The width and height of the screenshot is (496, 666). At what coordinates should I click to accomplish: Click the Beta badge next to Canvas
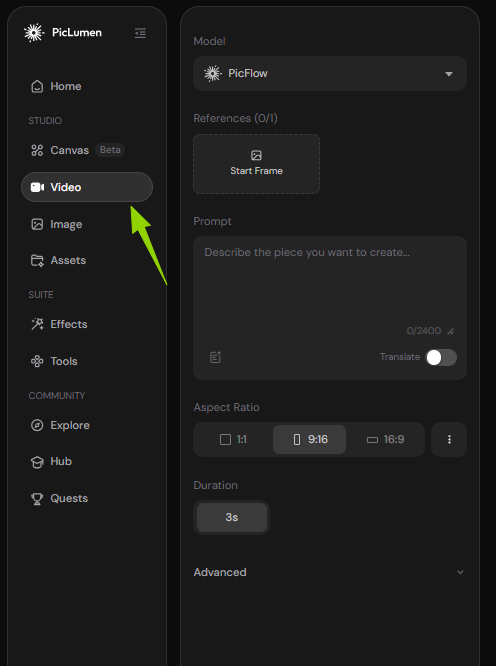[x=110, y=150]
